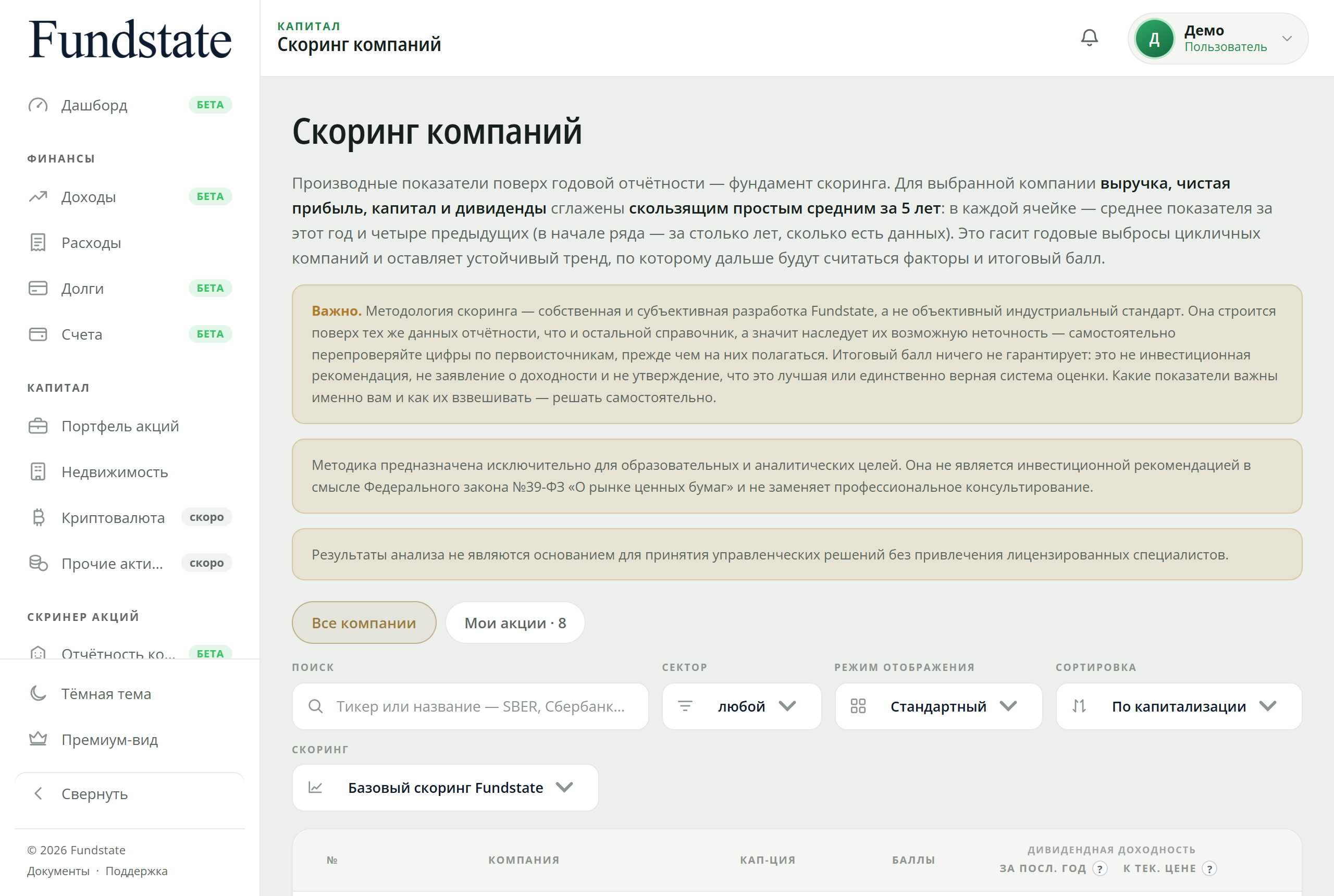This screenshot has height=896, width=1334.
Task: Show help for За посл. год column
Action: (x=1099, y=868)
